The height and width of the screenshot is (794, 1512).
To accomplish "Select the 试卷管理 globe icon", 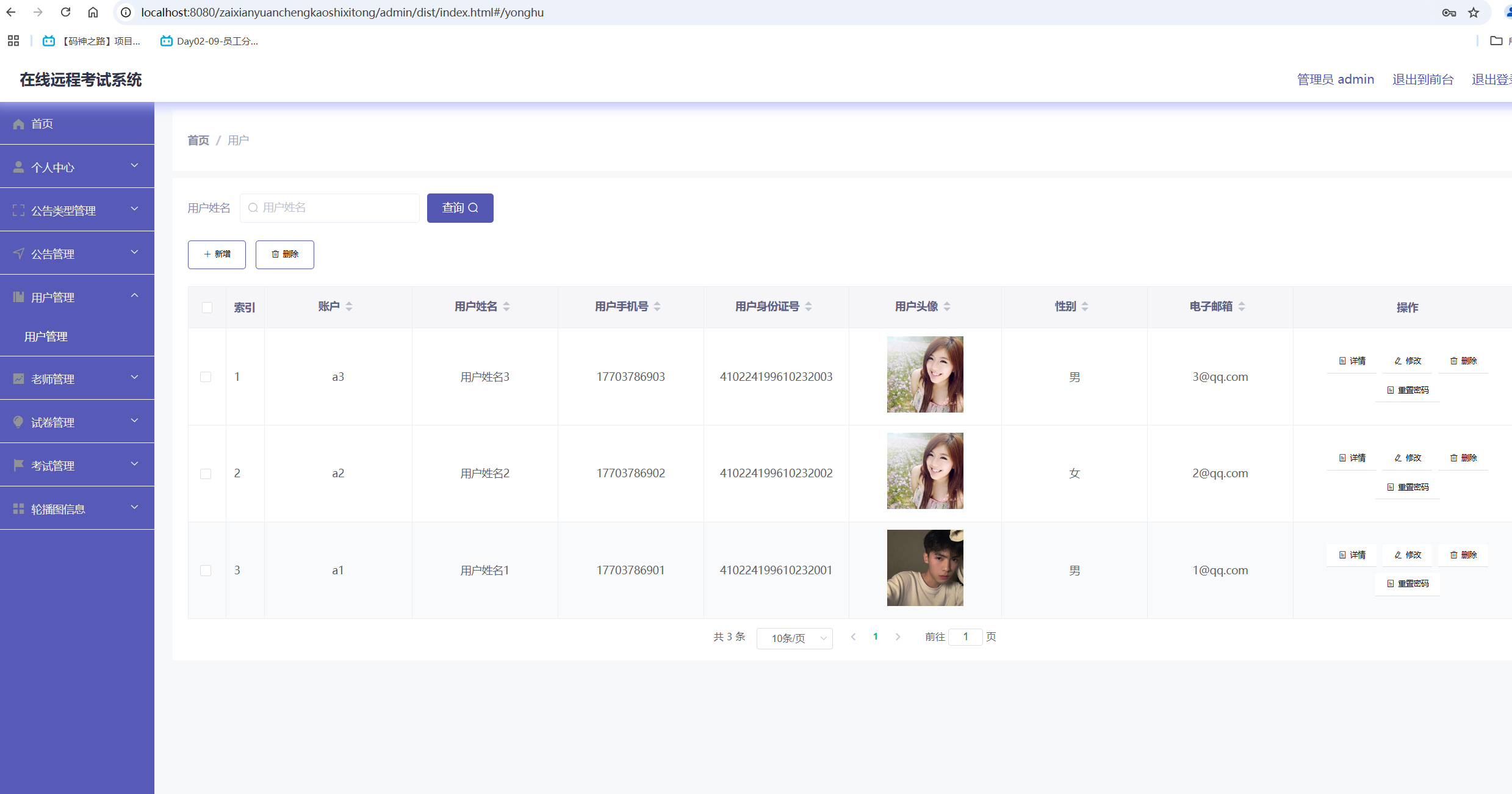I will click(x=18, y=421).
